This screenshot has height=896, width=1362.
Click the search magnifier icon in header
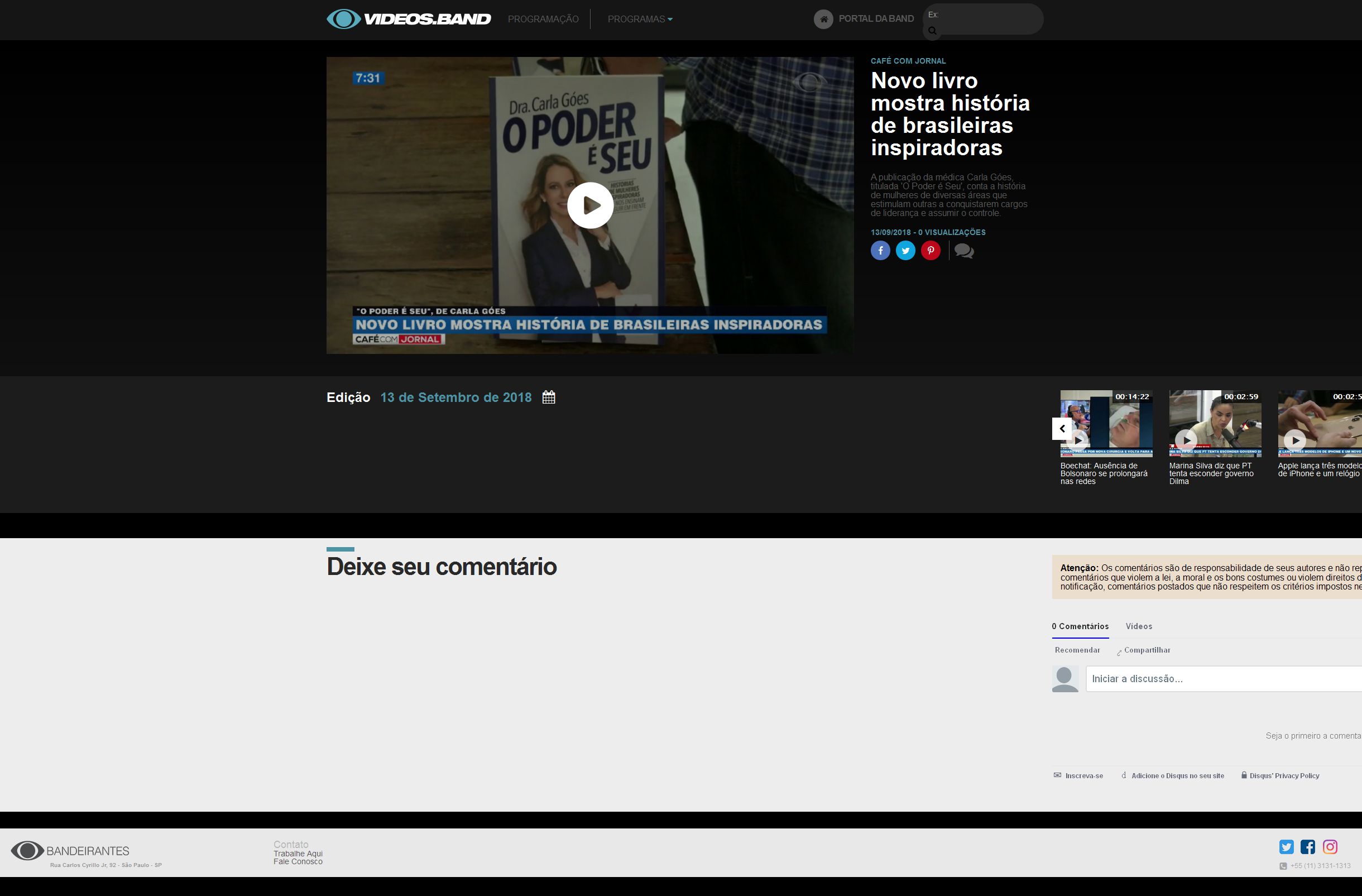pos(932,31)
